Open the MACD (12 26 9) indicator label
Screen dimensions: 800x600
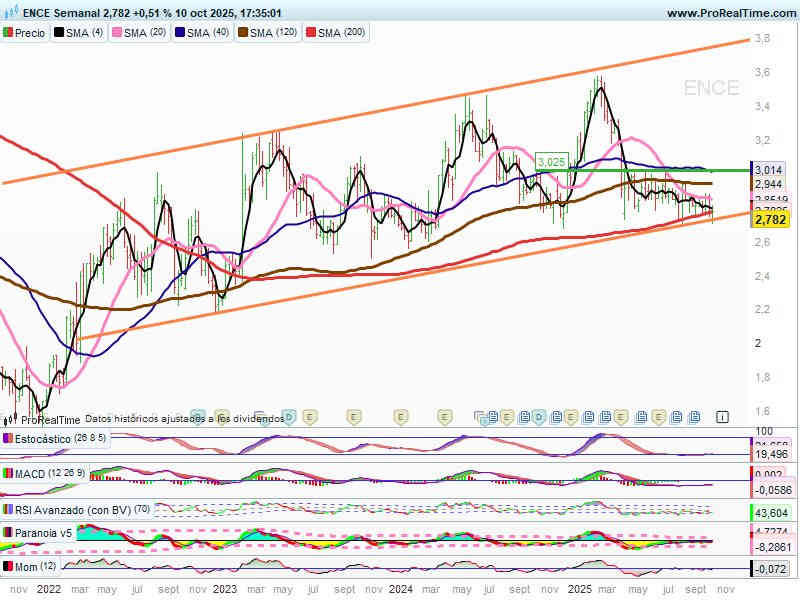pyautogui.click(x=50, y=472)
